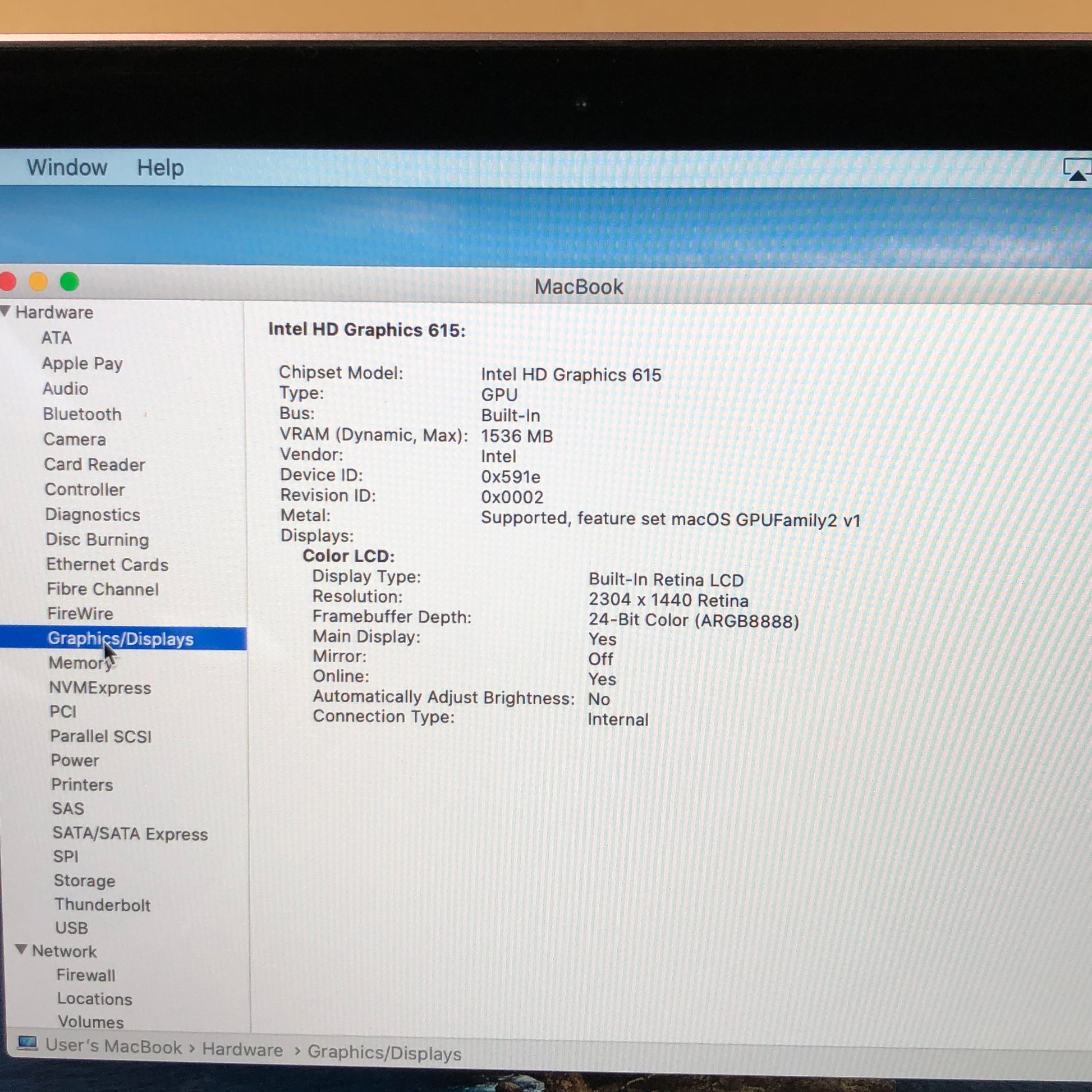1092x1092 pixels.
Task: Select FireWire in the sidebar
Action: tap(80, 614)
